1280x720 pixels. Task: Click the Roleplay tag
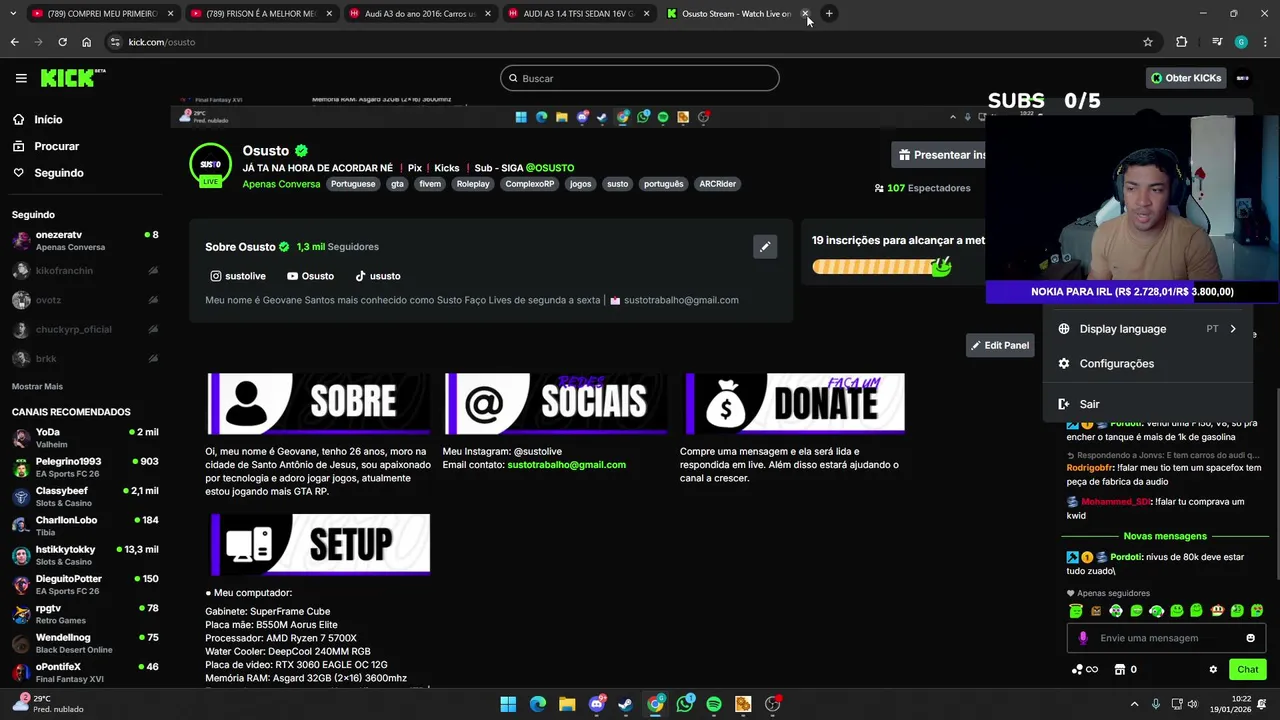(x=473, y=184)
